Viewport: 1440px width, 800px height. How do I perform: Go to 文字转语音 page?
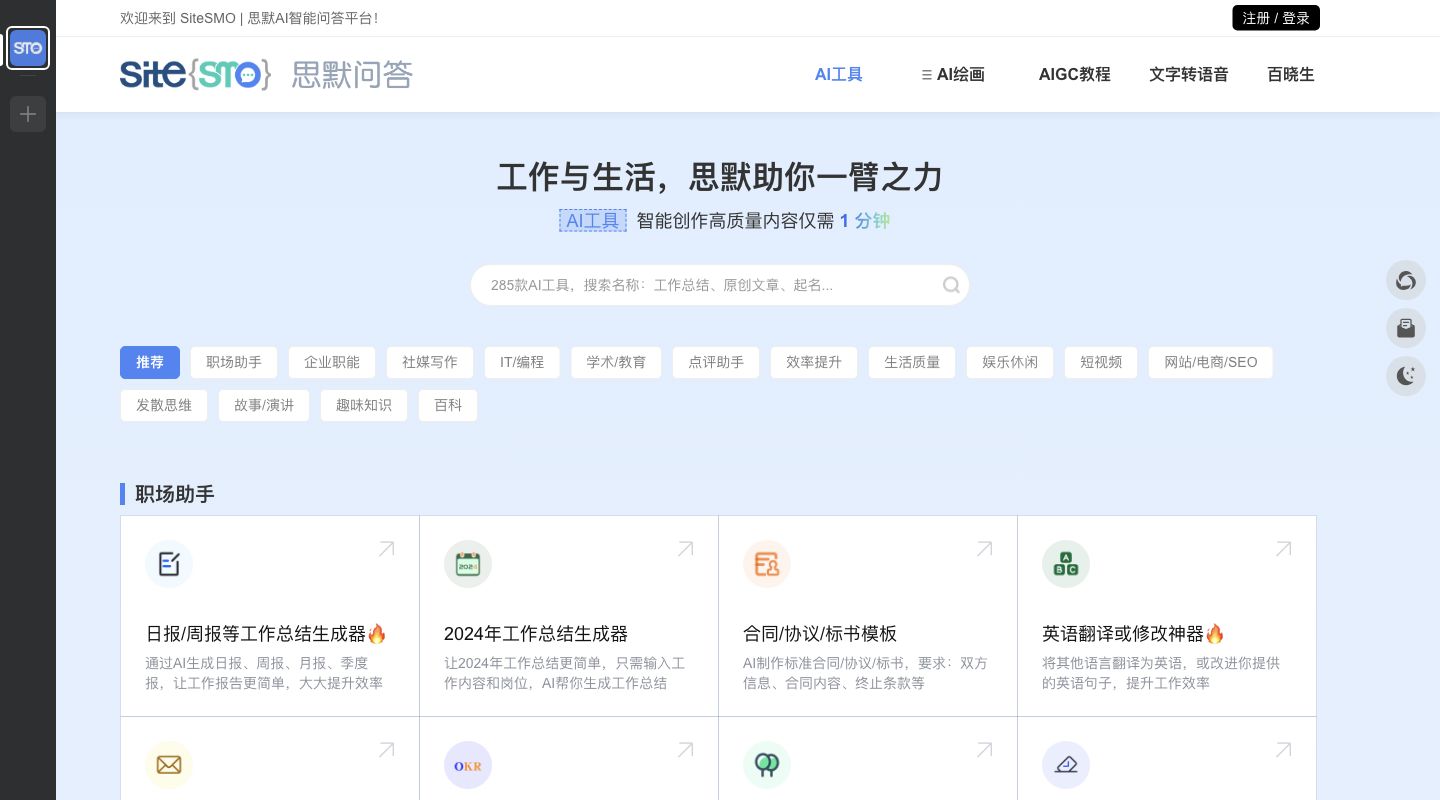pos(1188,74)
